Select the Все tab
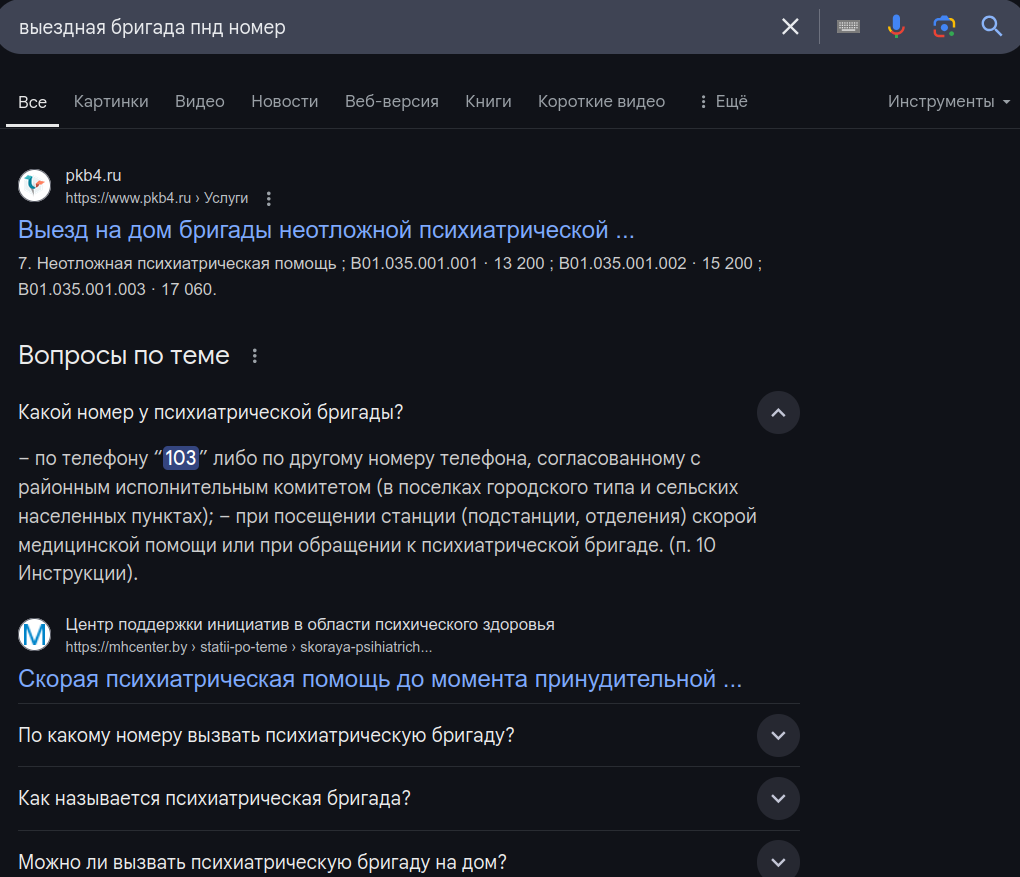 pos(33,102)
